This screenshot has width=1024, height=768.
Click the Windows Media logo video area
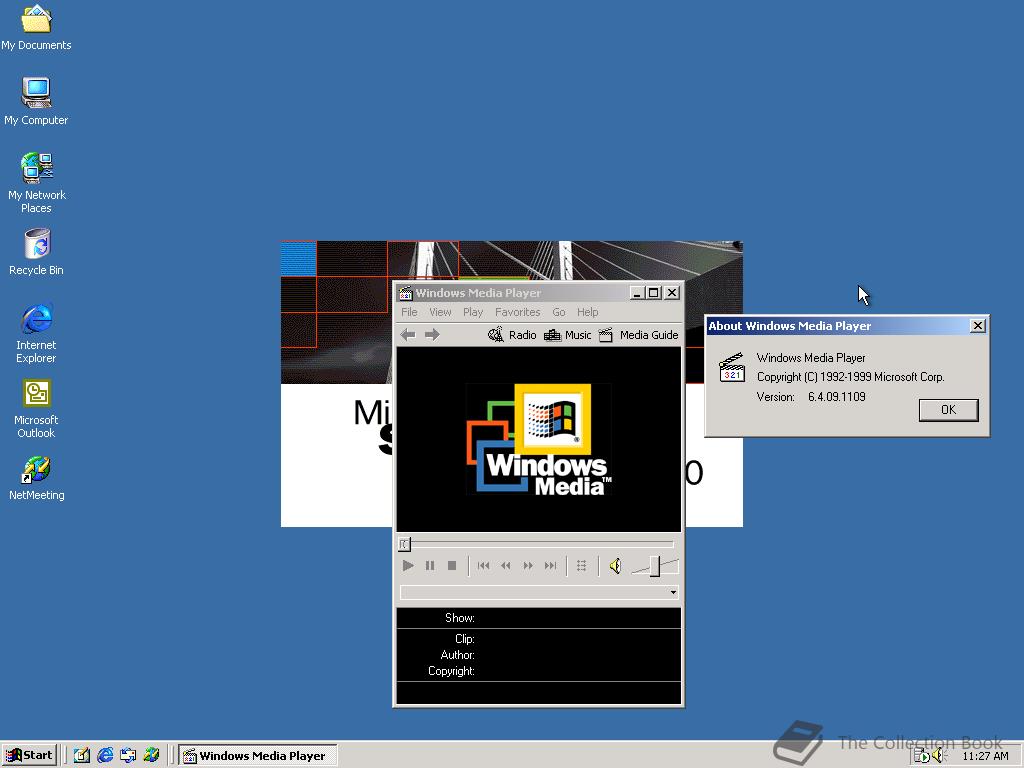coord(539,440)
